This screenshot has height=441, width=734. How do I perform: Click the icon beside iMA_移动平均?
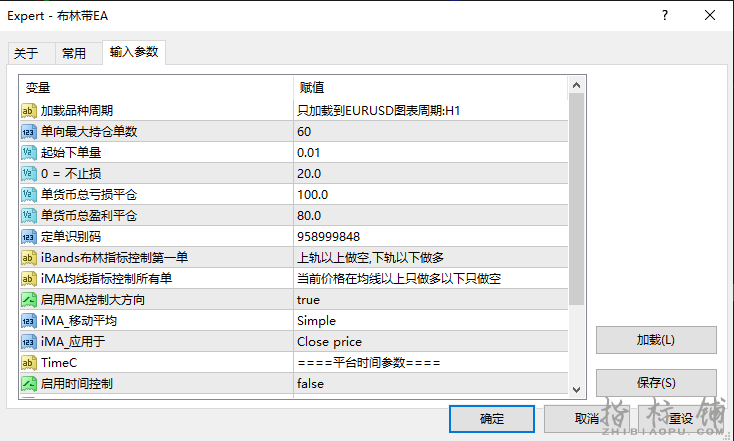(29, 321)
